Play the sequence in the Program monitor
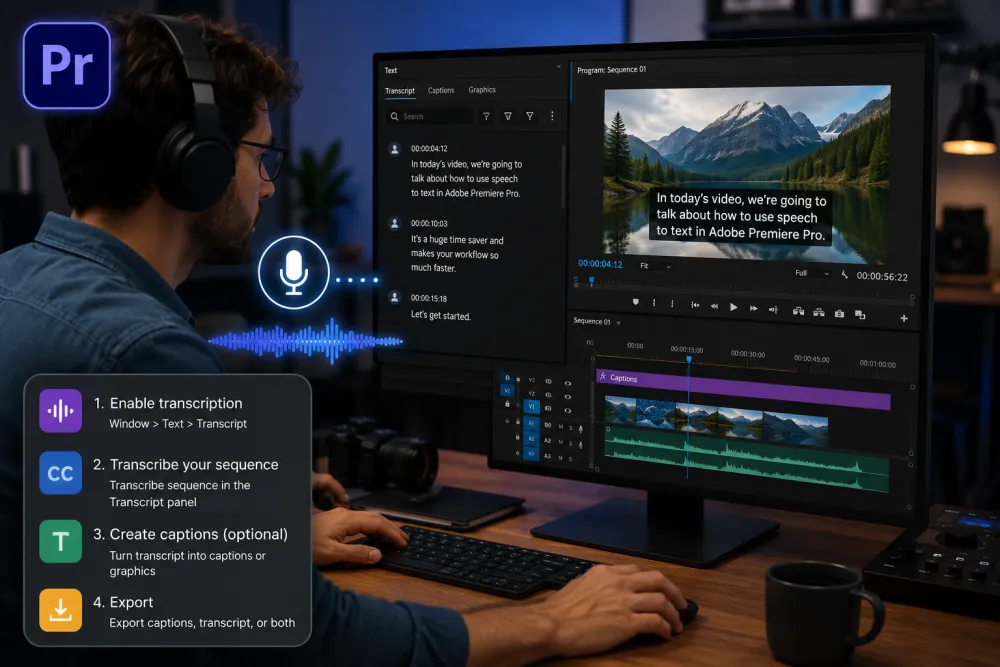 coord(733,307)
